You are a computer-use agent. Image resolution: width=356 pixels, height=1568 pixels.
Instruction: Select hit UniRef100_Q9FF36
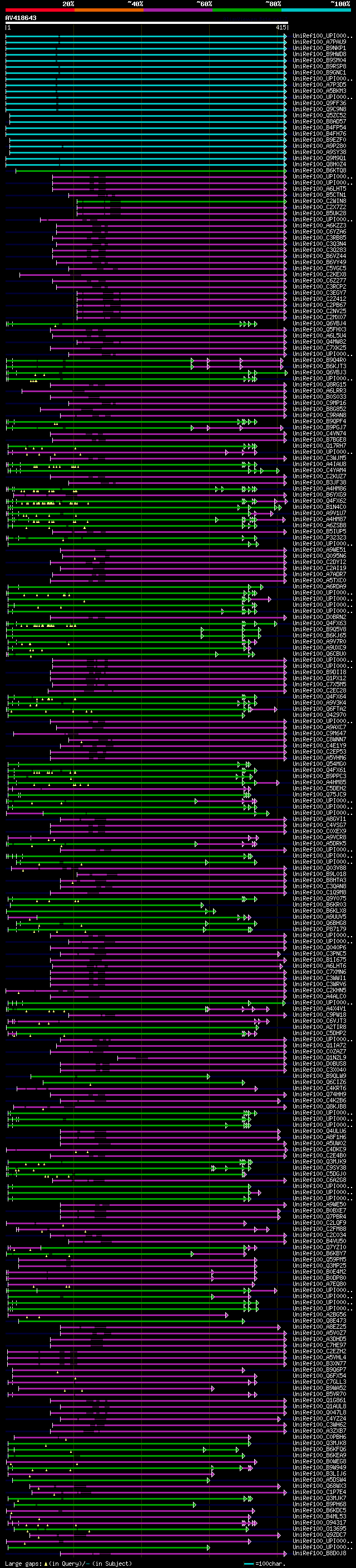tap(319, 103)
